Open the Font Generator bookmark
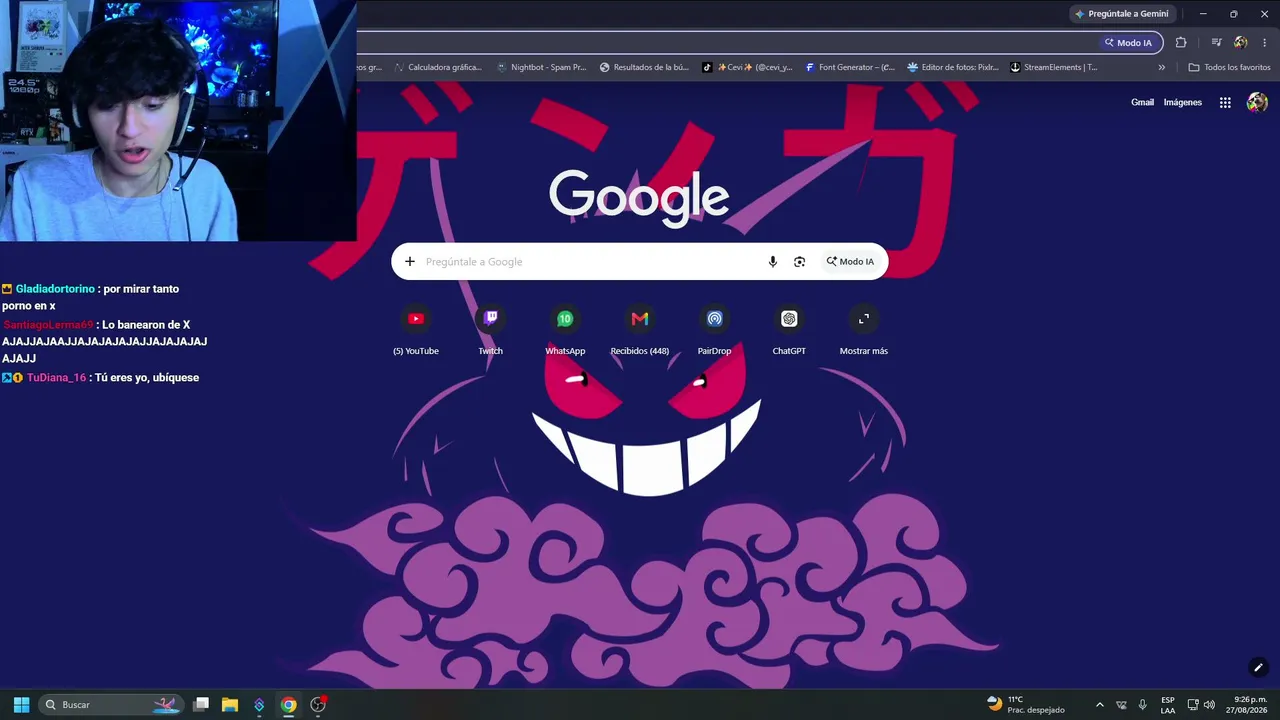The image size is (1280, 720). [850, 67]
